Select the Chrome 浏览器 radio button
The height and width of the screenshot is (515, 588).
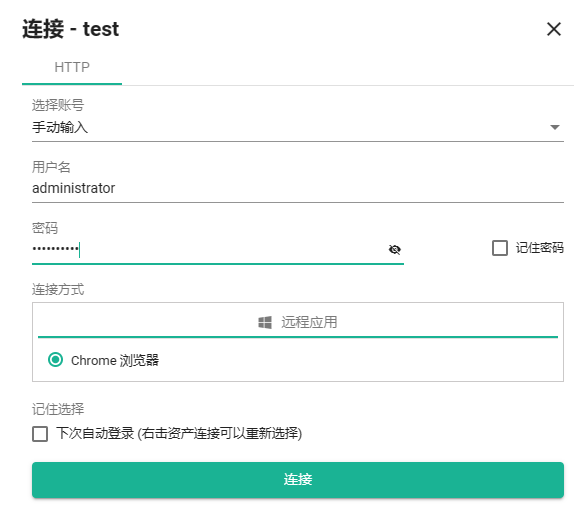(x=56, y=360)
